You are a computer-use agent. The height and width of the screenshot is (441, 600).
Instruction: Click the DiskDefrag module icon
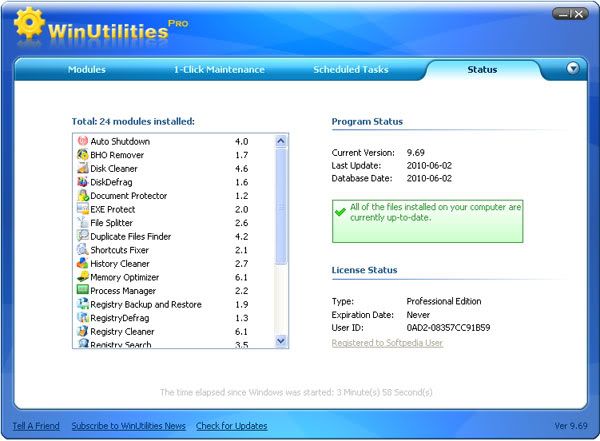click(83, 182)
